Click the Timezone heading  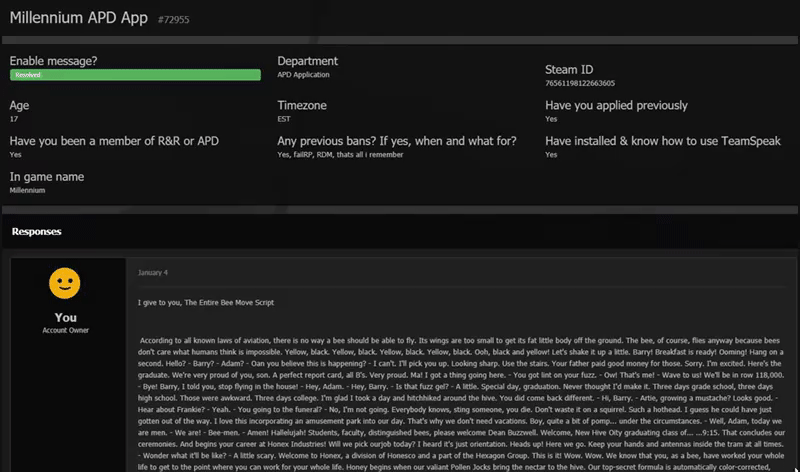click(302, 105)
